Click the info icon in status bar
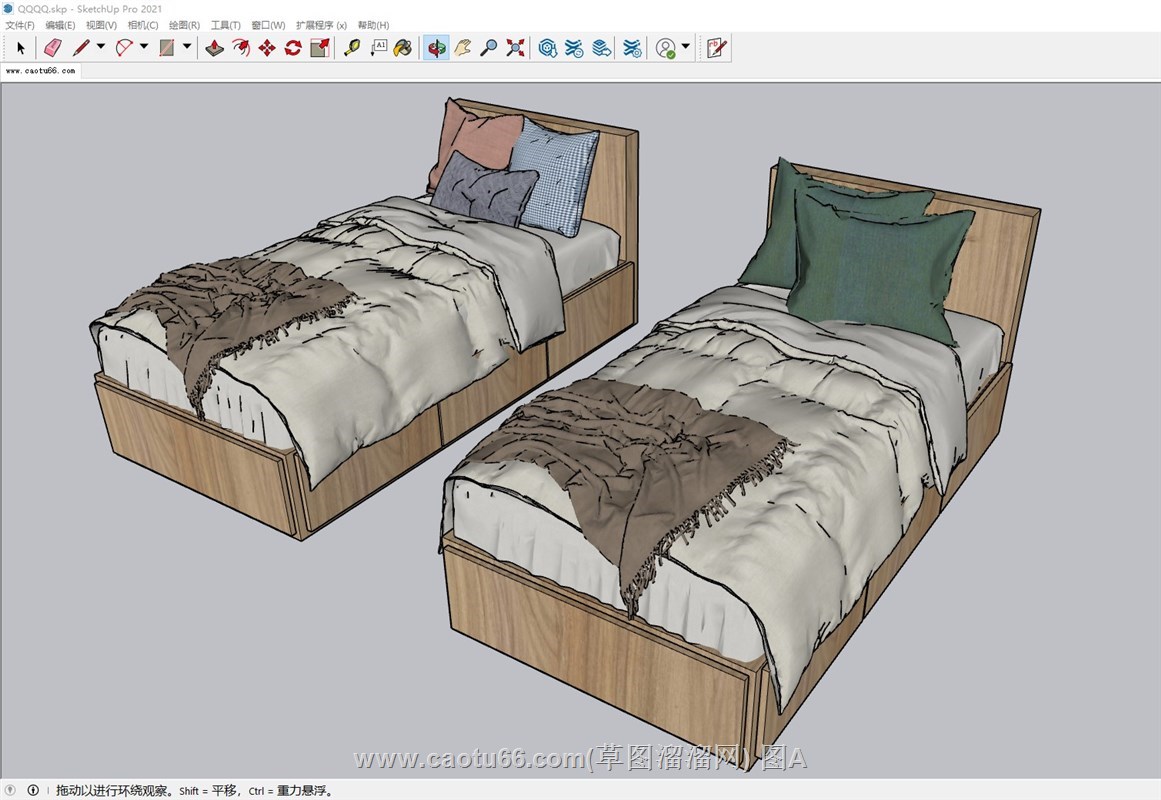 [x=33, y=790]
